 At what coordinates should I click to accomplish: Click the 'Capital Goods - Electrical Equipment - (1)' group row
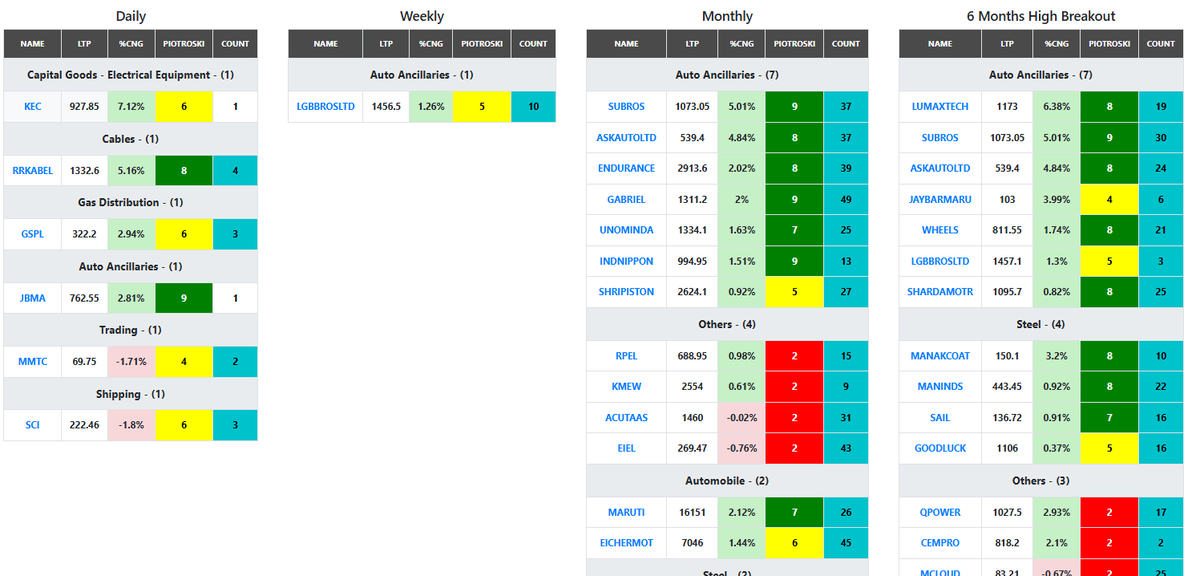pos(130,75)
